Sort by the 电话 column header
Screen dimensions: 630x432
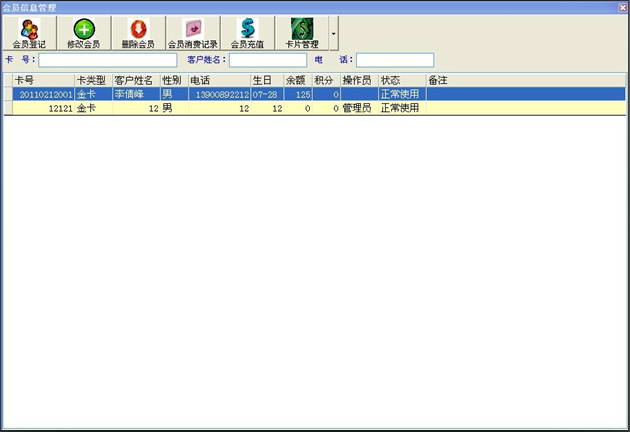[219, 80]
